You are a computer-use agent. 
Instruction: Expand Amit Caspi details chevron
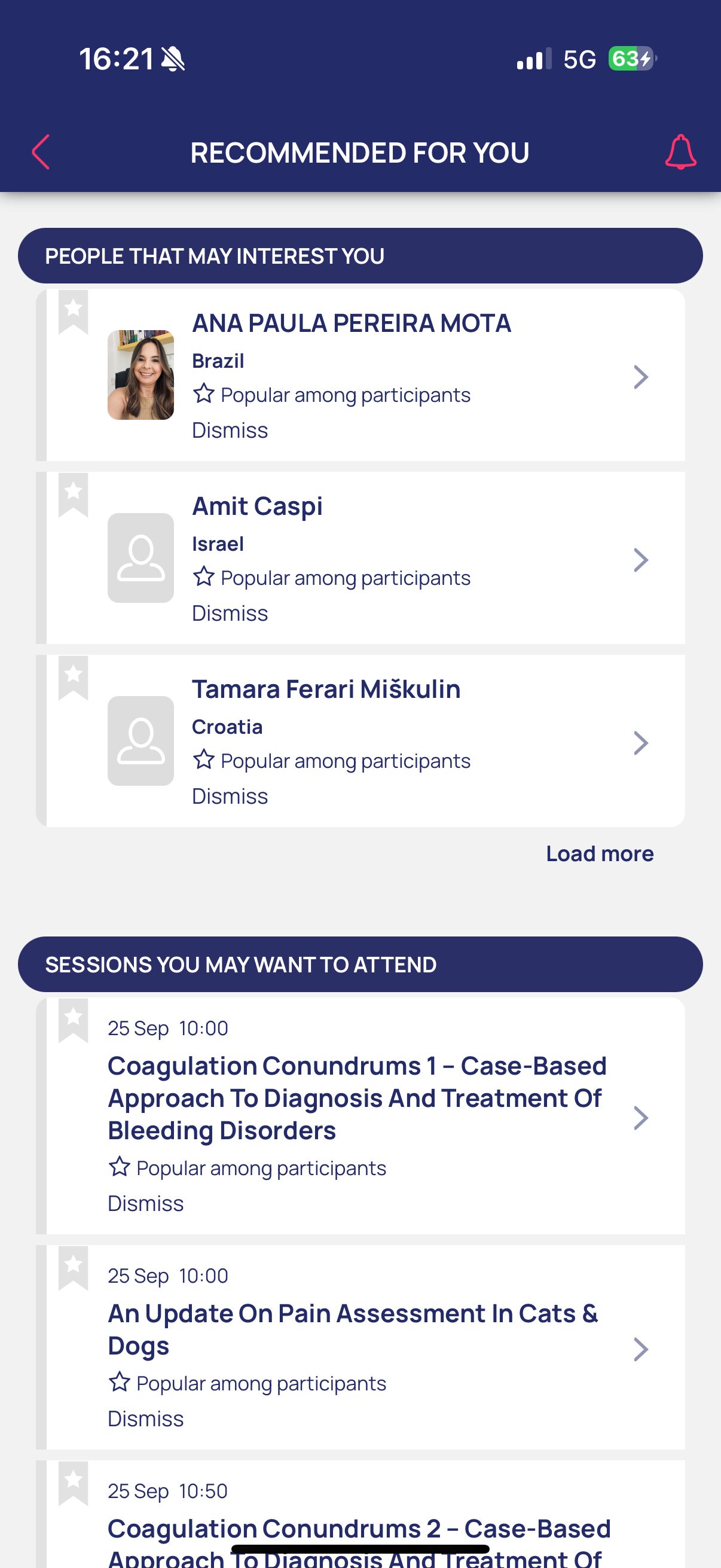pyautogui.click(x=641, y=560)
